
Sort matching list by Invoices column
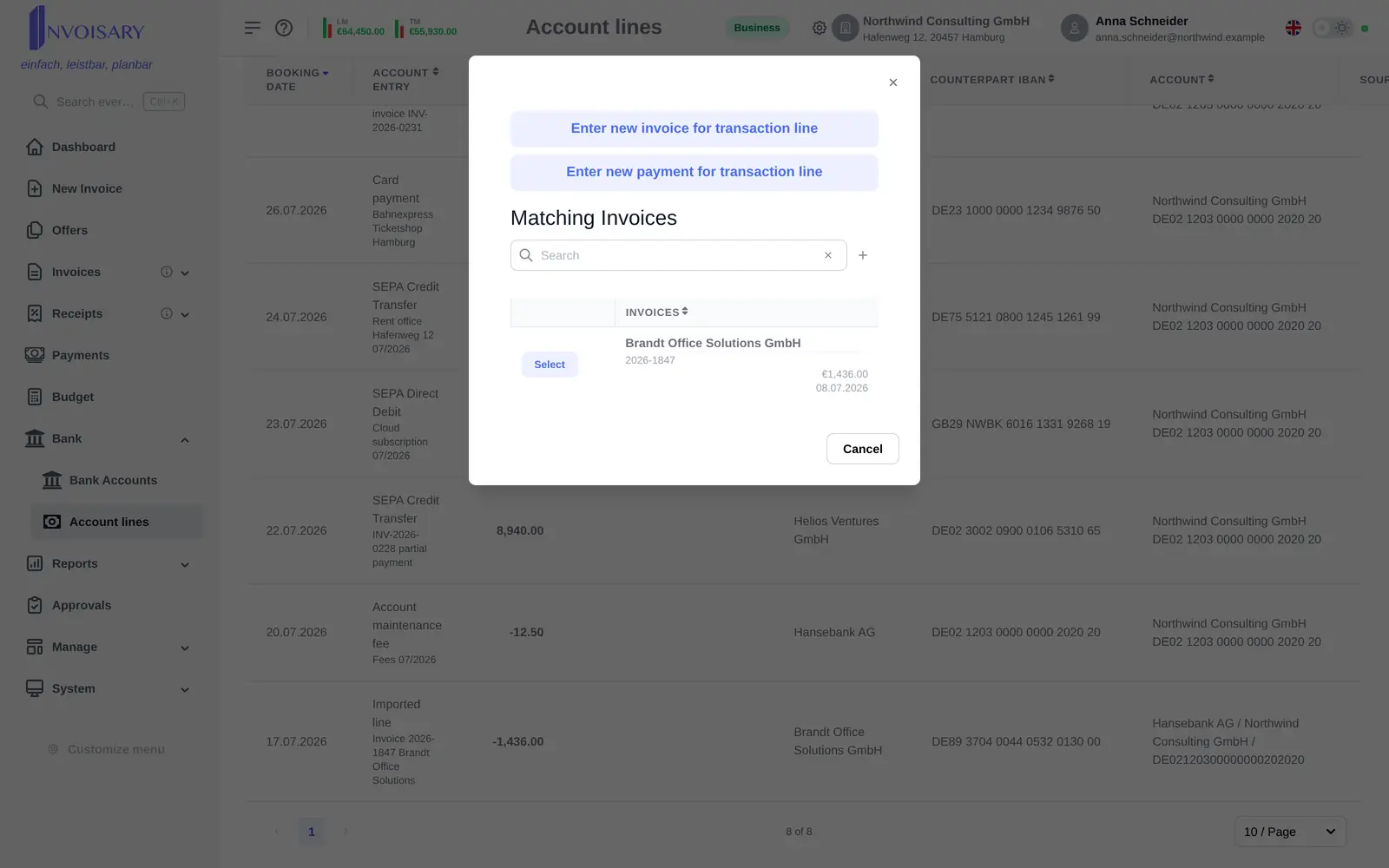[x=657, y=312]
